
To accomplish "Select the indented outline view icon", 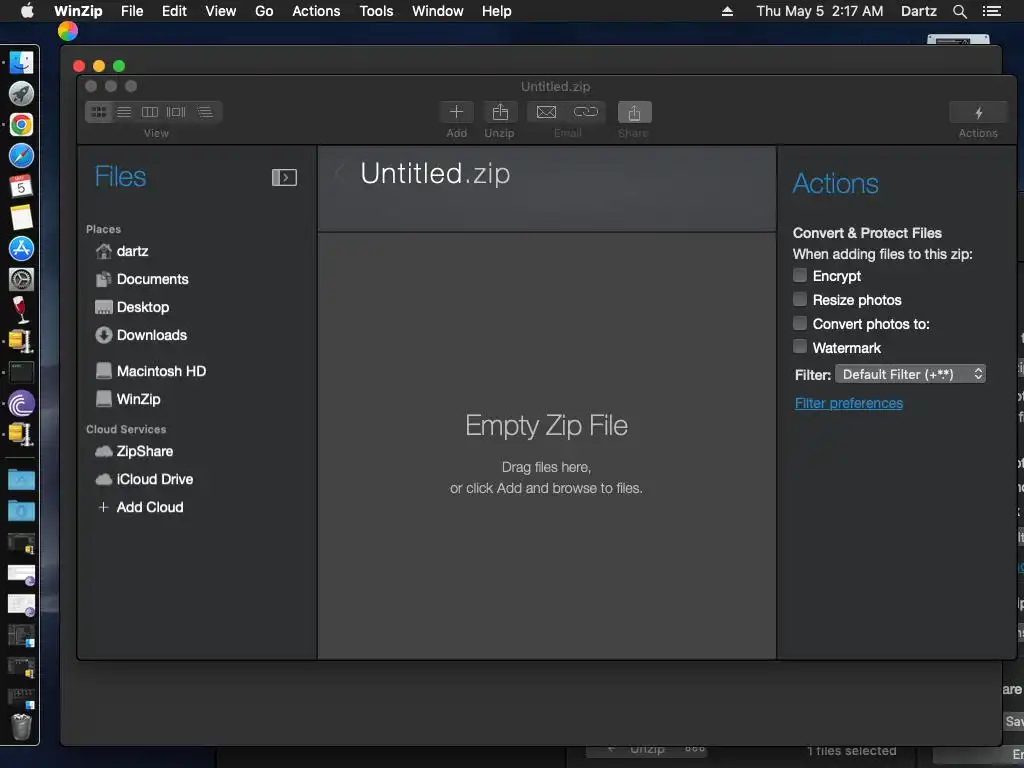I will pyautogui.click(x=204, y=112).
